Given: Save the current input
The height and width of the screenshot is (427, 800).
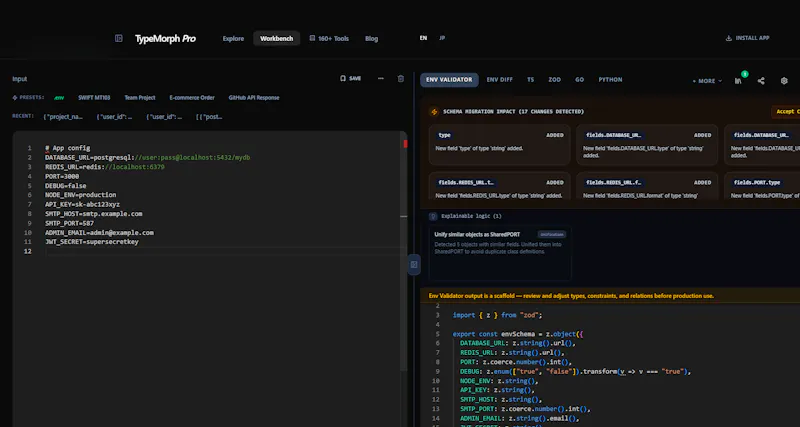Looking at the screenshot, I should point(351,79).
